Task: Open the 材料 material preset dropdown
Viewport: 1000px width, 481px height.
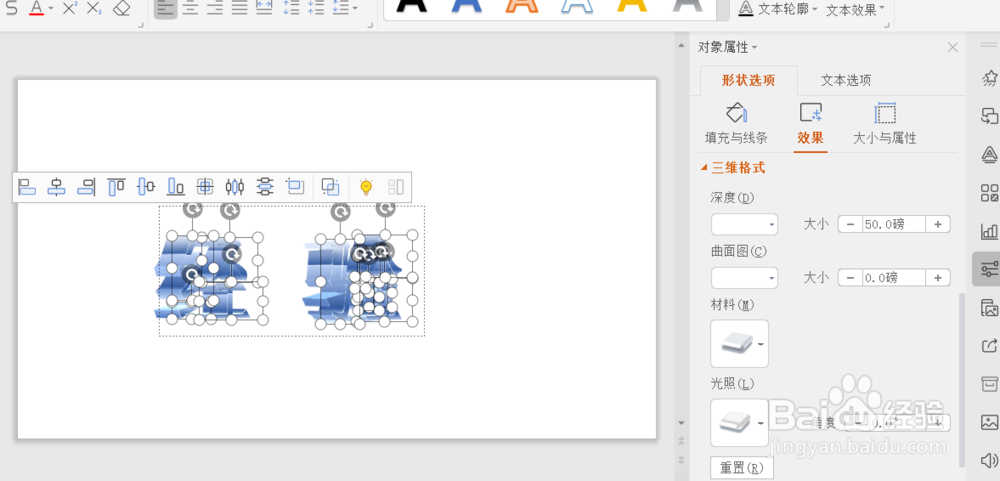Action: [x=739, y=344]
